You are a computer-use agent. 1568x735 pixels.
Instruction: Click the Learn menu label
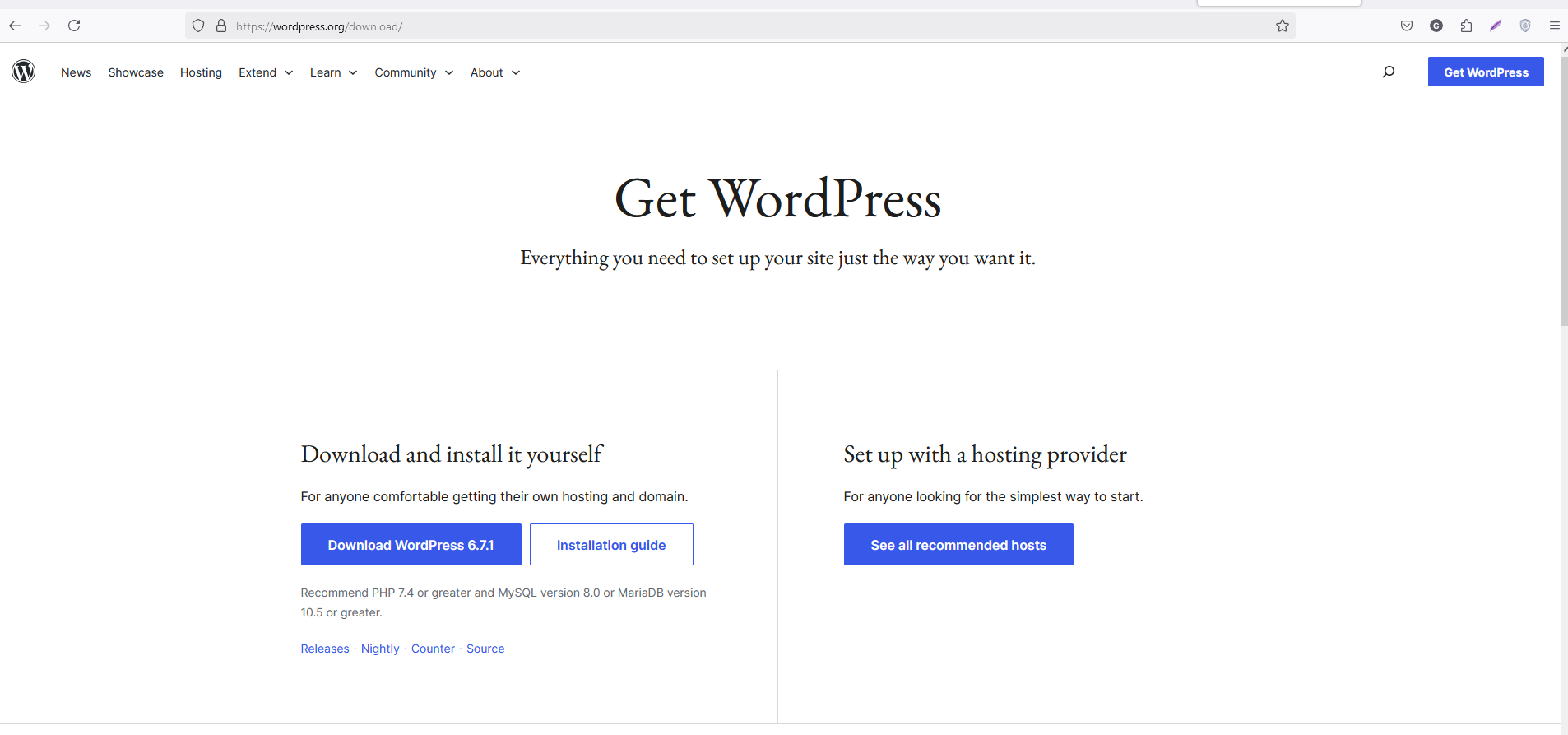[x=325, y=72]
